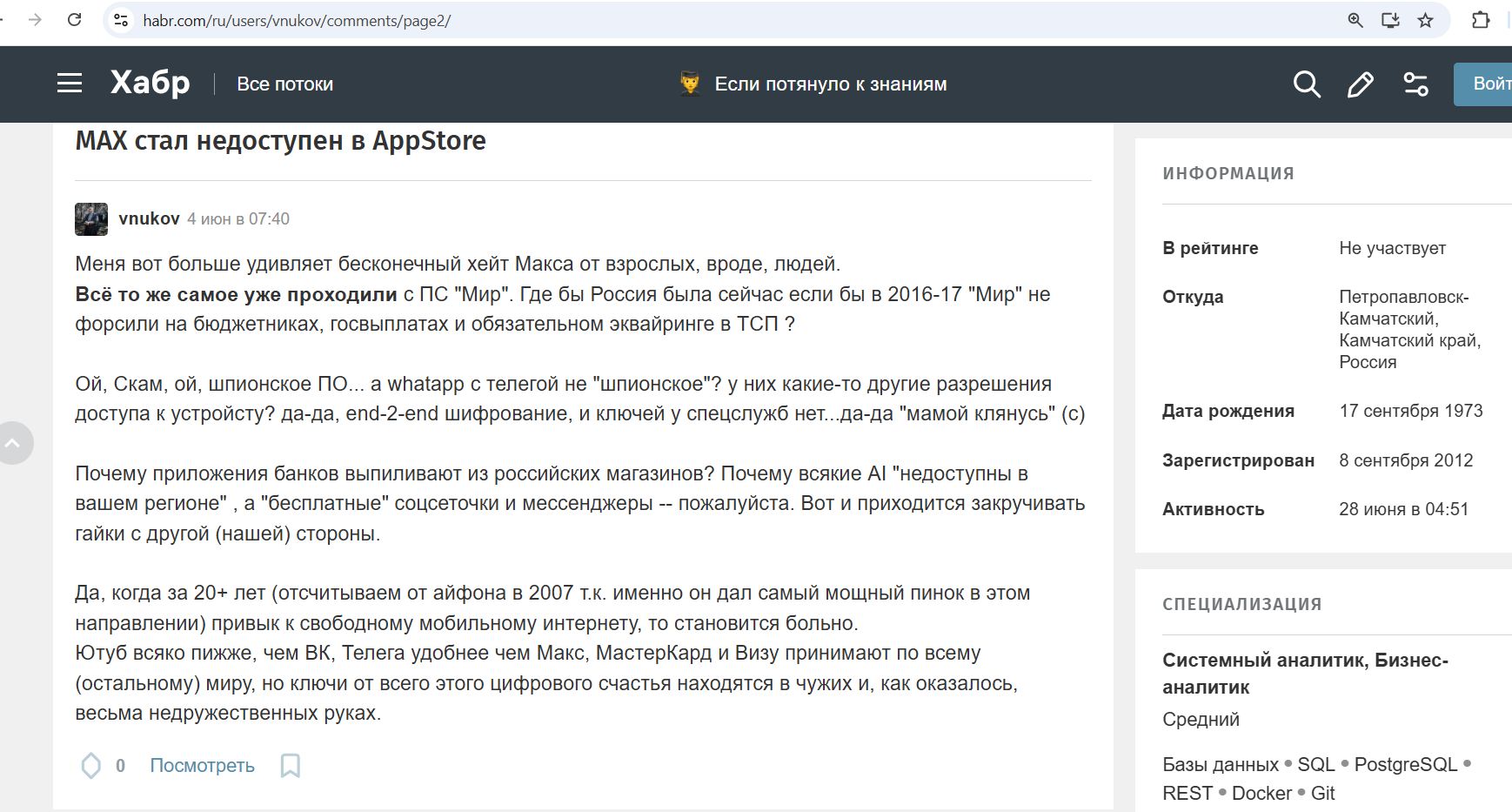Open the page settings sliders icon
The height and width of the screenshot is (812, 1512).
[x=1415, y=84]
